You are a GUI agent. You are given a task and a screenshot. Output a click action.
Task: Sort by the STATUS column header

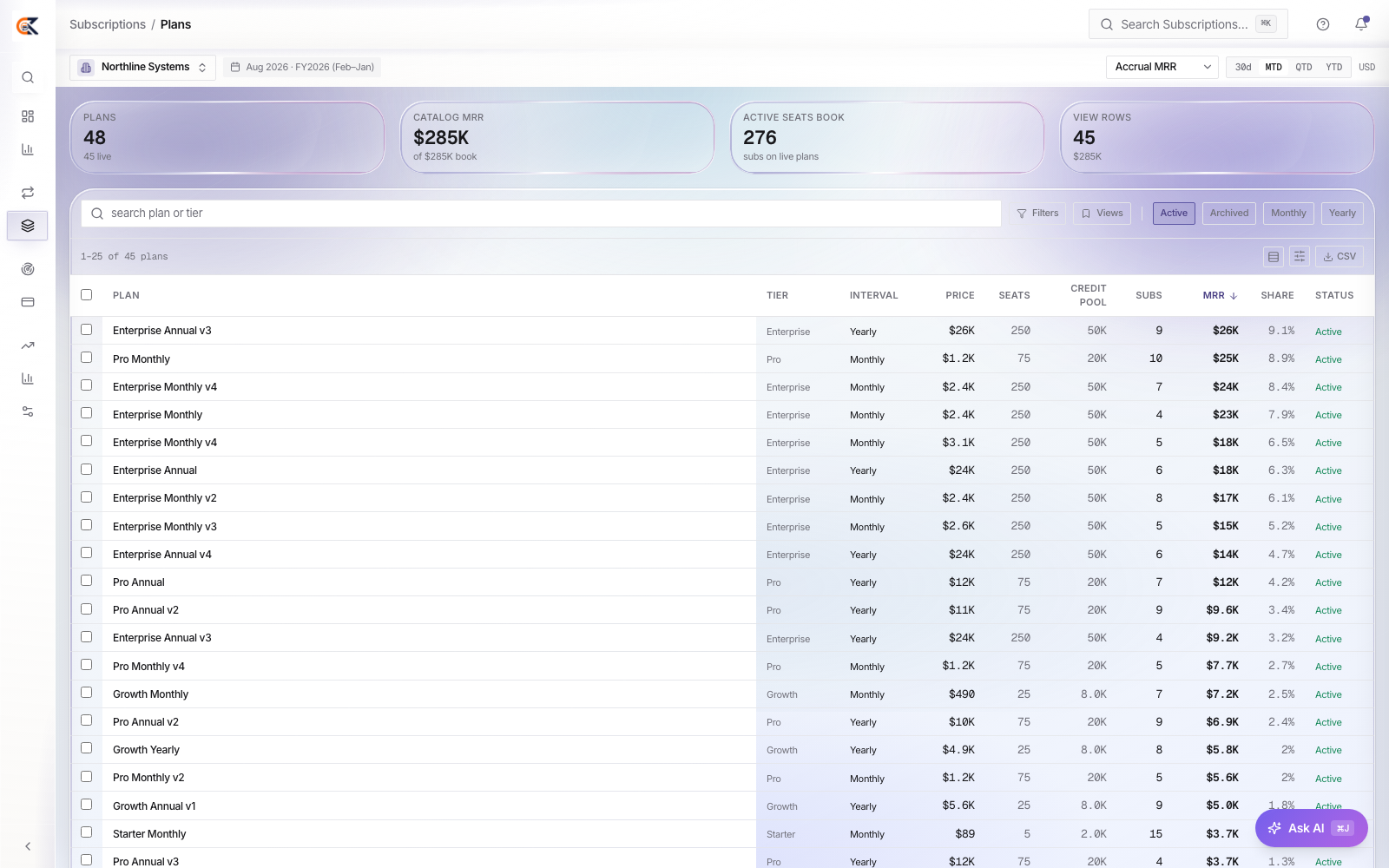point(1334,296)
